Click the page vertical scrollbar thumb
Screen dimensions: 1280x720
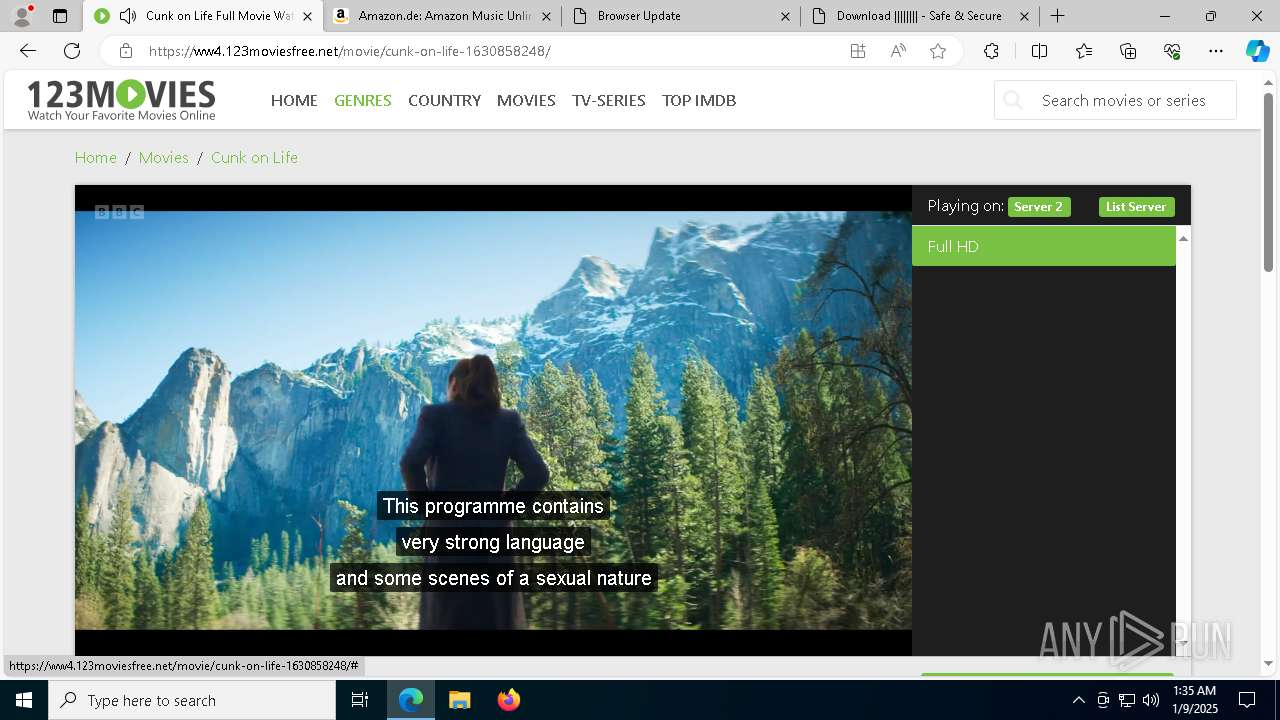[x=1269, y=181]
